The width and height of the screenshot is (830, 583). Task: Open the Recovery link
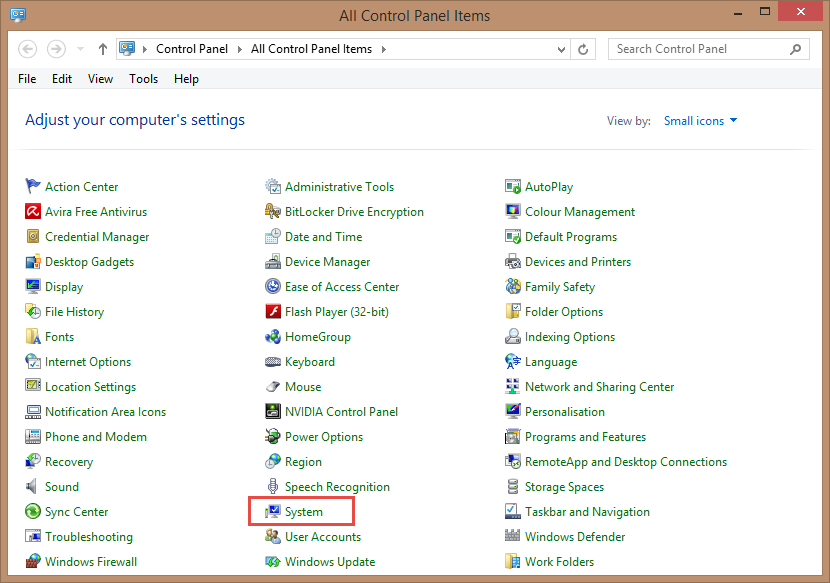point(69,462)
